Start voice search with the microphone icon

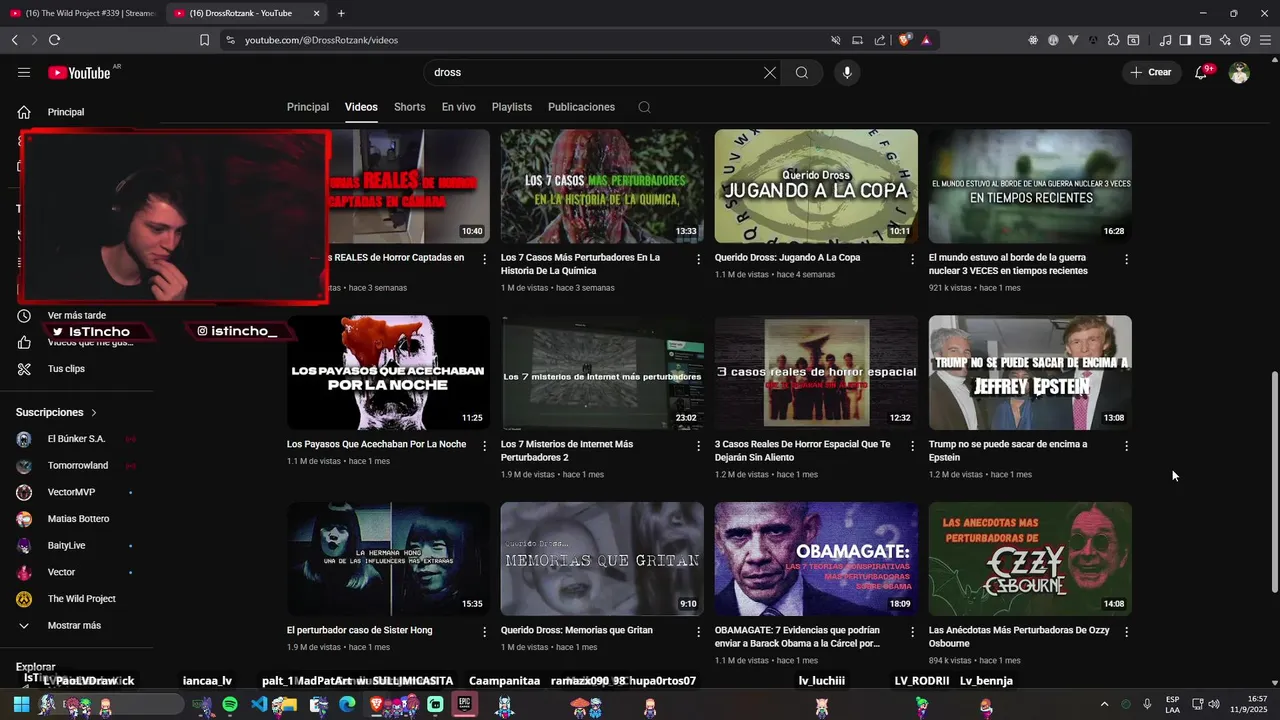847,72
